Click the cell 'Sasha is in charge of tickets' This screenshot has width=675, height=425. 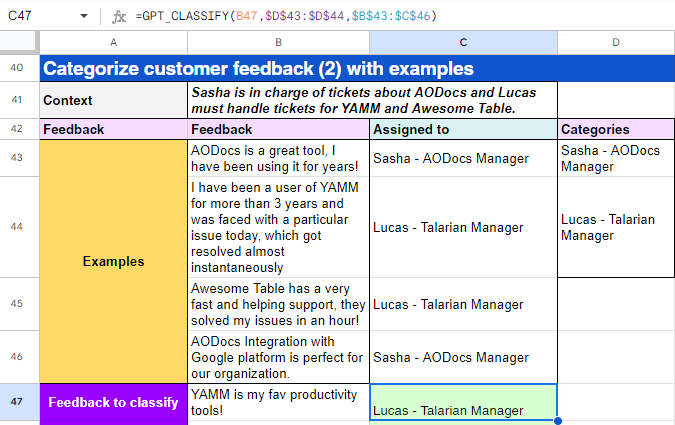(x=372, y=100)
